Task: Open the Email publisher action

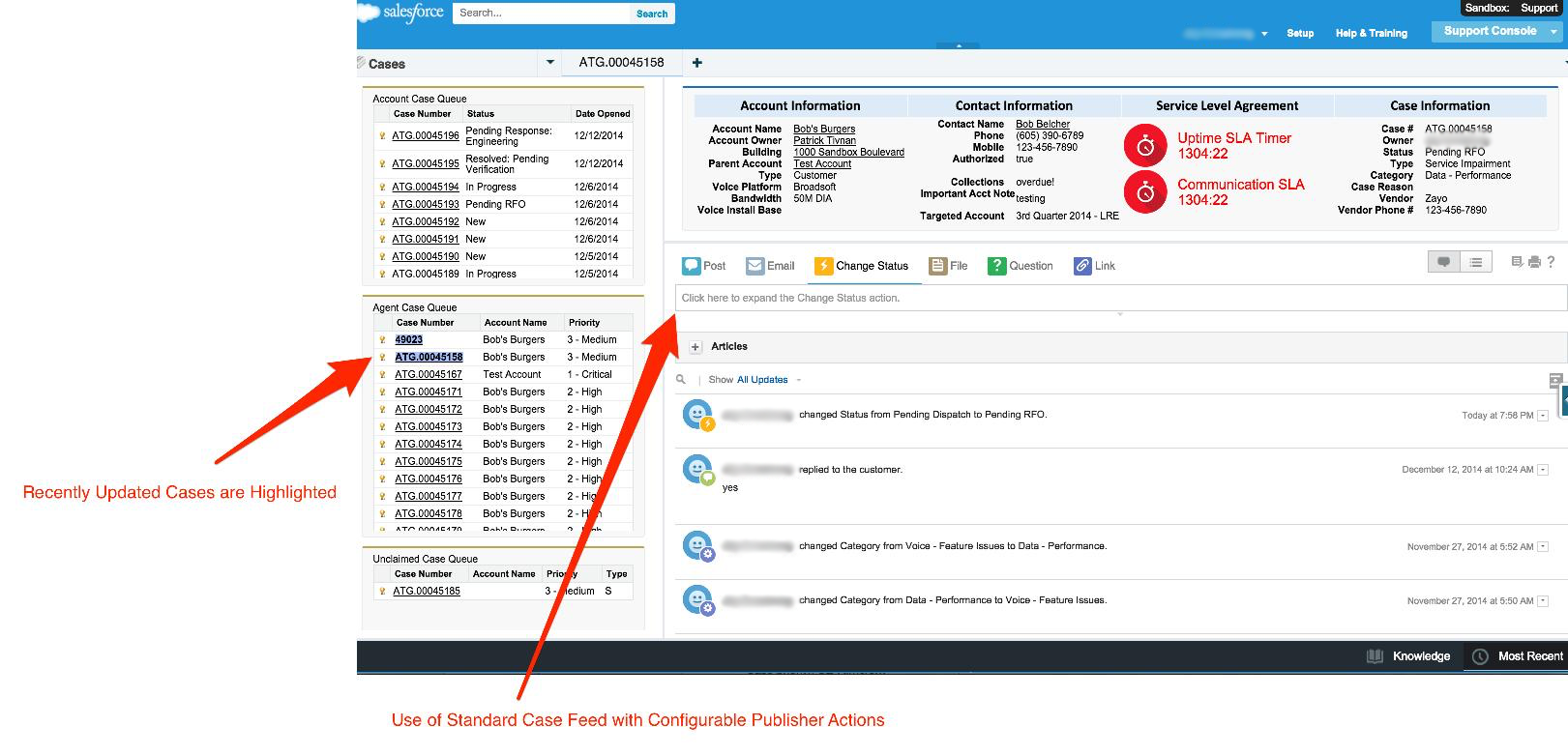Action: click(x=770, y=266)
